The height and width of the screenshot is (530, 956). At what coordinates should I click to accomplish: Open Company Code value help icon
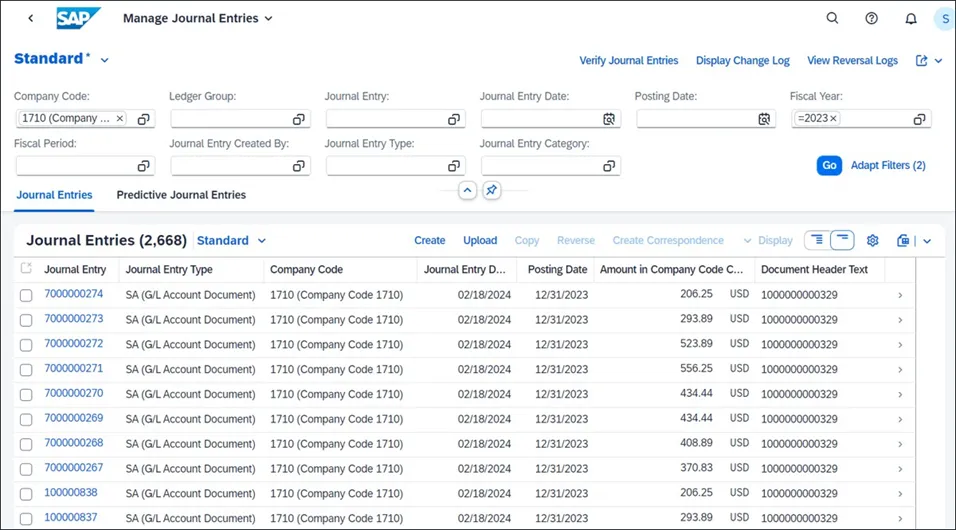point(144,119)
